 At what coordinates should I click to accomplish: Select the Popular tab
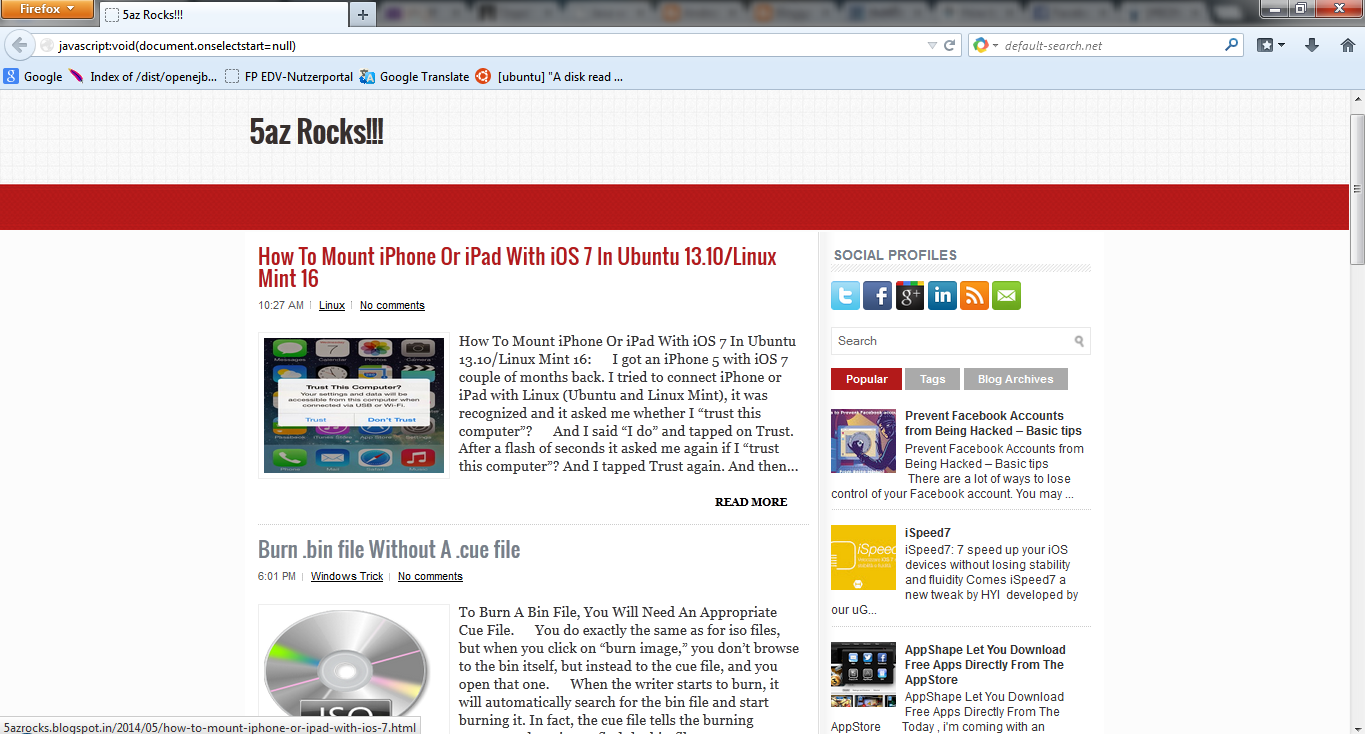point(866,379)
